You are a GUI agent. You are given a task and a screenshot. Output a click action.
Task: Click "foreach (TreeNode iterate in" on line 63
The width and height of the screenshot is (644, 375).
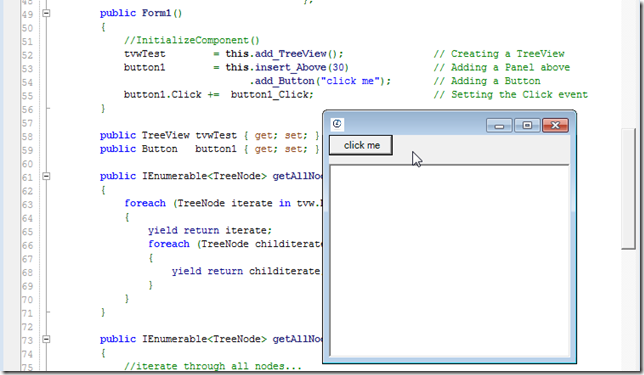coord(207,203)
